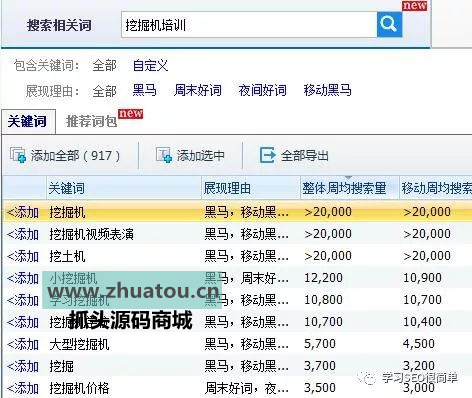Focus the search field containing 挖掘机培训
The image size is (472, 398).
[x=249, y=25]
